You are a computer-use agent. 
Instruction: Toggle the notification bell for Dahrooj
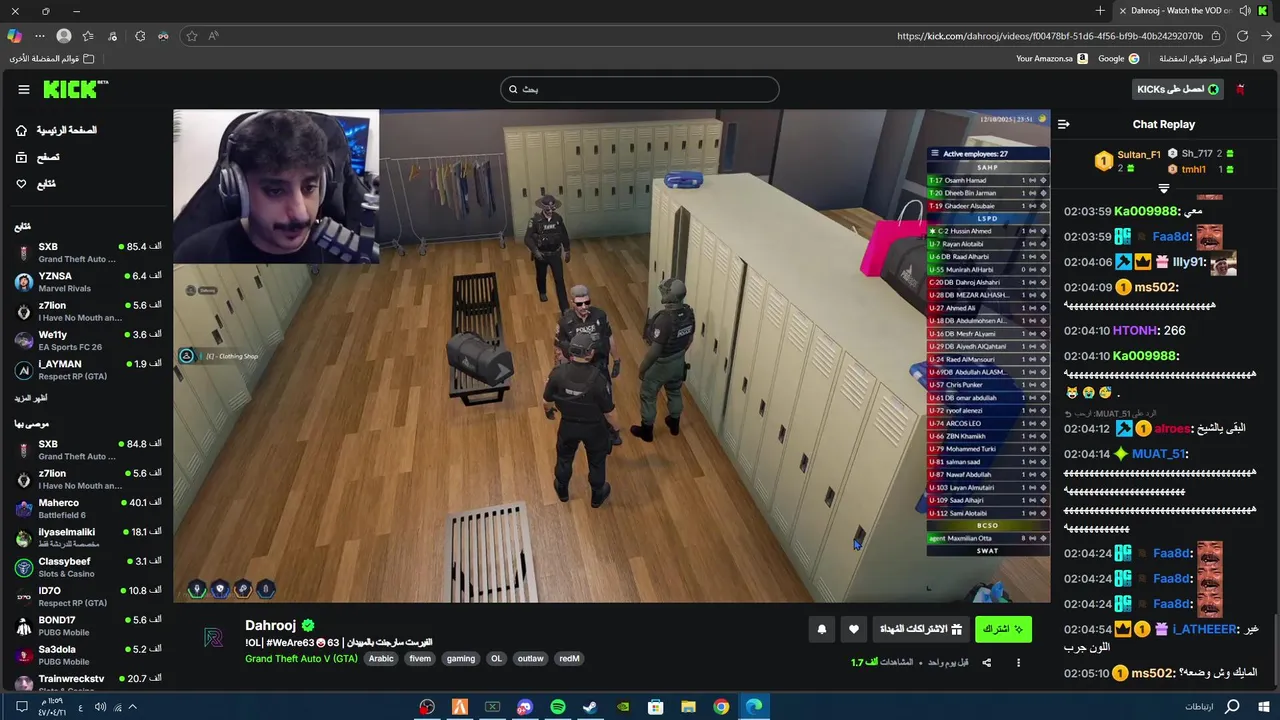(822, 629)
